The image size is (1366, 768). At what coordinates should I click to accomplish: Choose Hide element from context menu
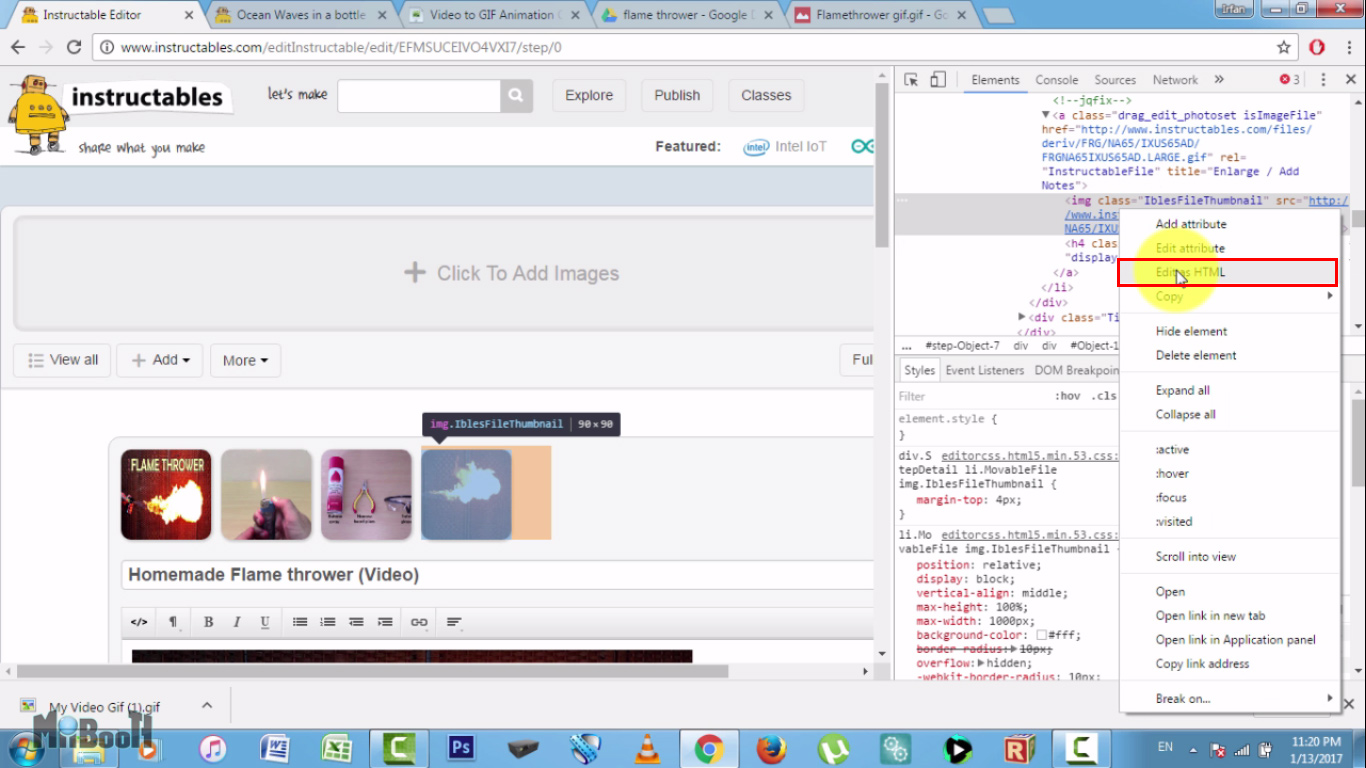(x=1230, y=331)
